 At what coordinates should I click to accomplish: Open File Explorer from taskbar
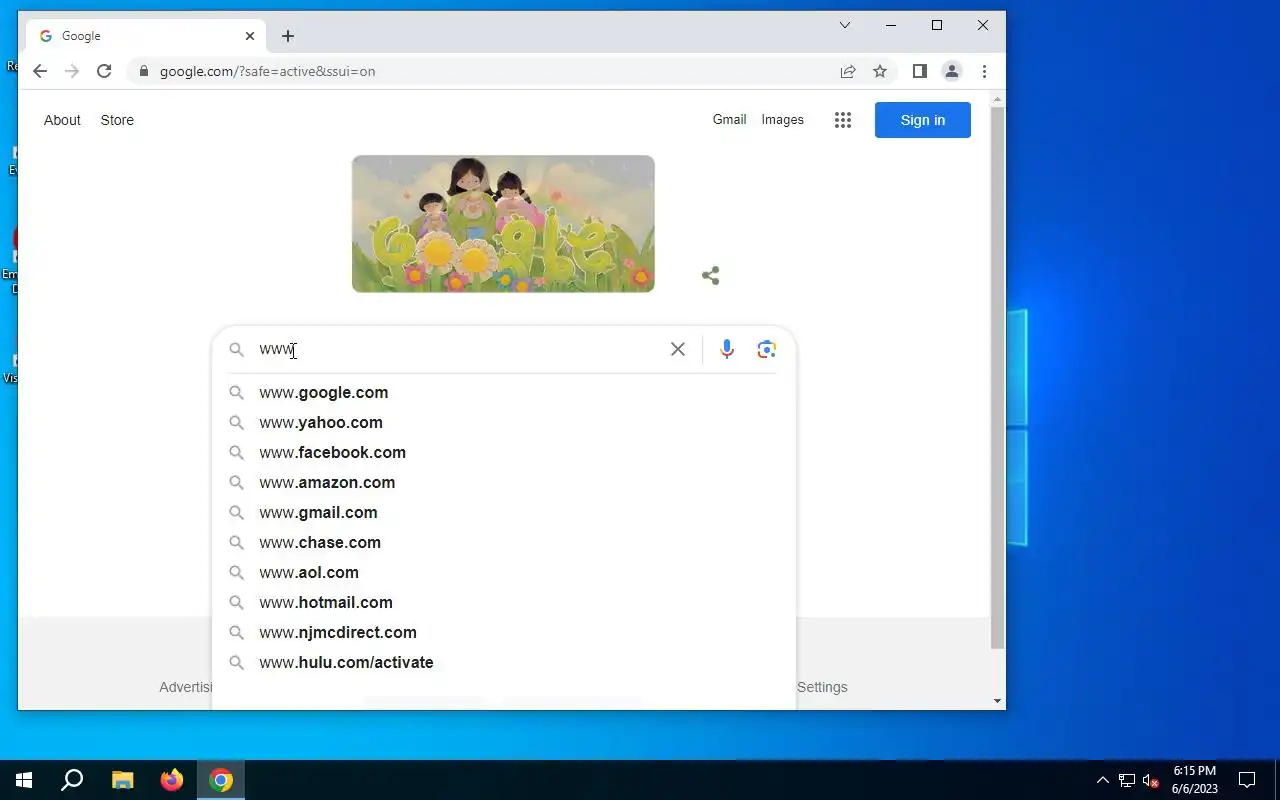click(x=122, y=780)
